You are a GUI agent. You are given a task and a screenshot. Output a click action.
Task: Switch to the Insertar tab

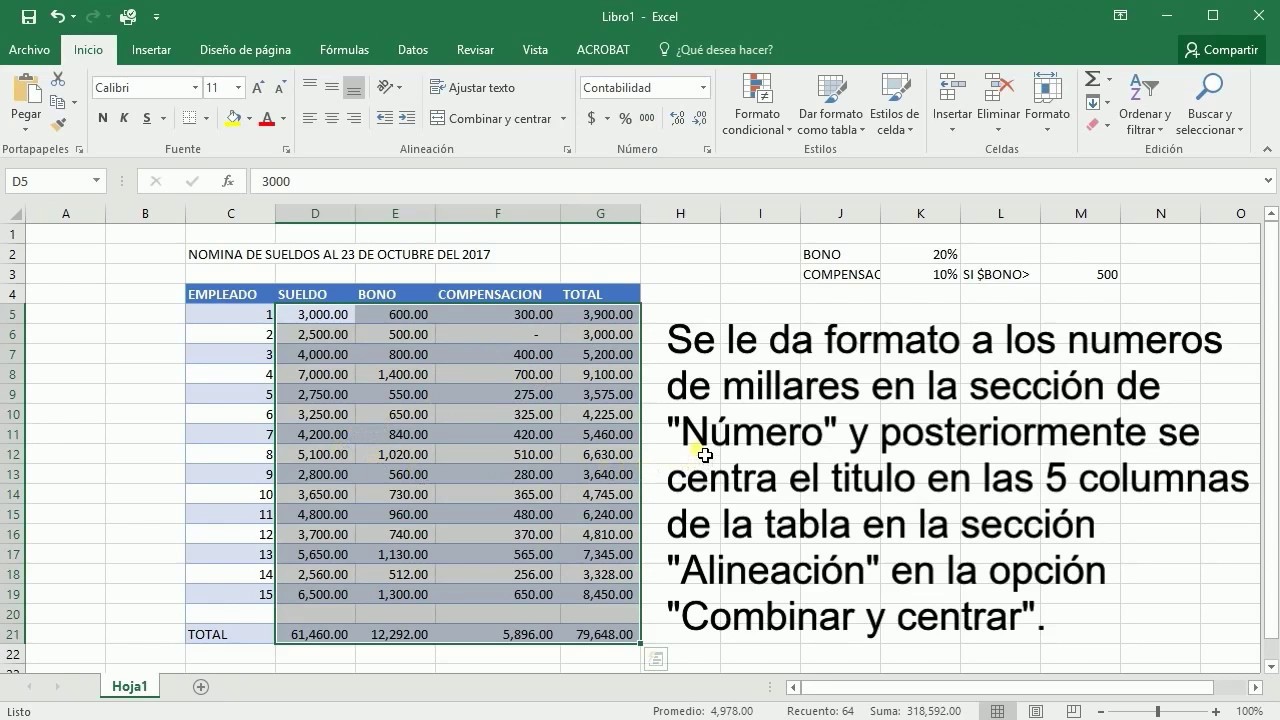(x=151, y=50)
